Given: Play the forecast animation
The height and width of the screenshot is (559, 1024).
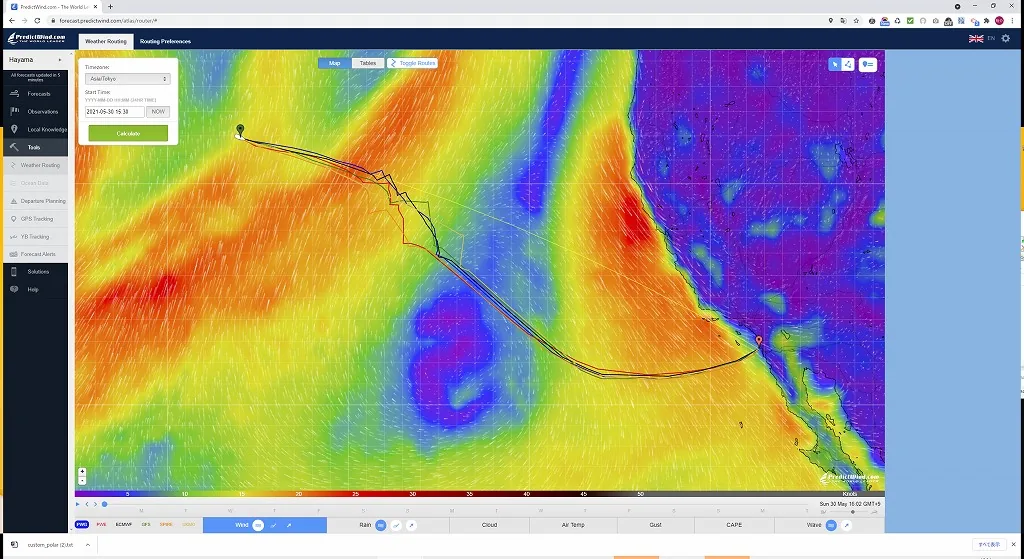Looking at the screenshot, I should (78, 504).
